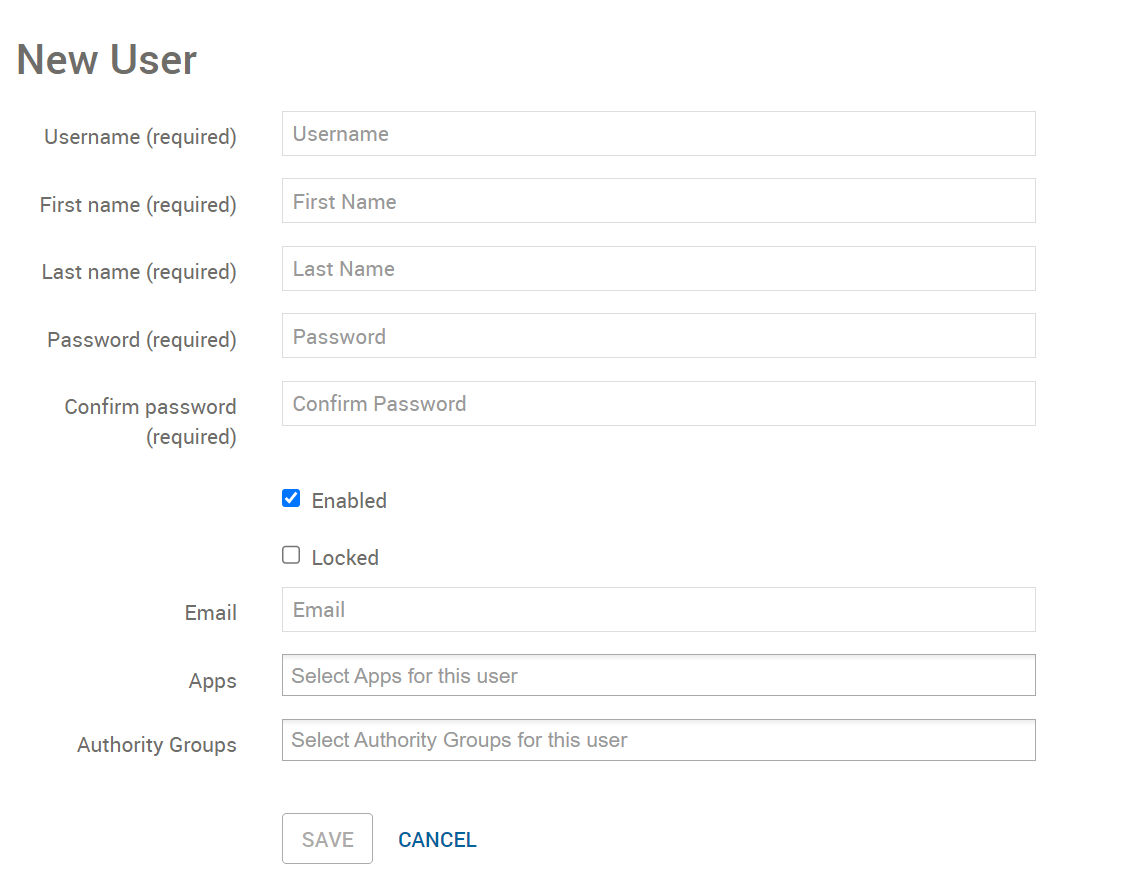This screenshot has width=1148, height=894.
Task: Click the Email input field
Action: [x=658, y=610]
